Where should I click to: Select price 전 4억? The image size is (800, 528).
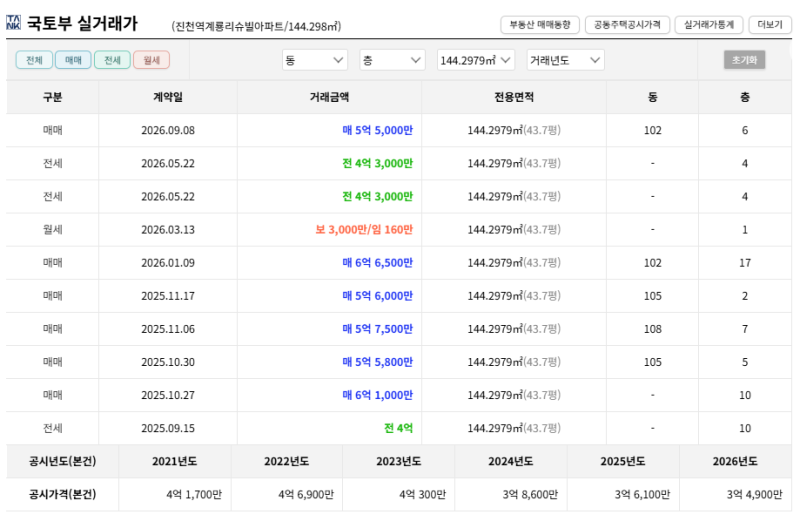[398, 428]
